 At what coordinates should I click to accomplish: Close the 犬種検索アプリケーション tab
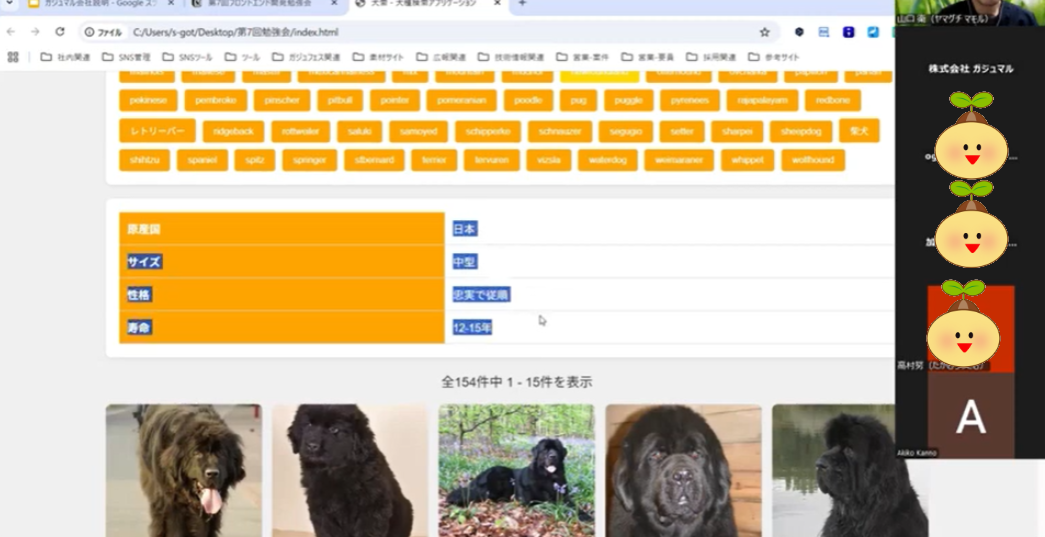496,3
